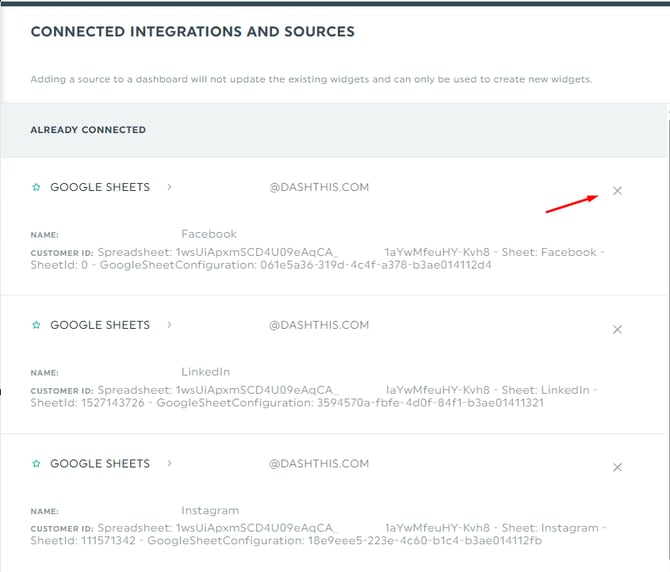The width and height of the screenshot is (670, 572).
Task: Click the Already Connected section header
Action: coord(88,130)
